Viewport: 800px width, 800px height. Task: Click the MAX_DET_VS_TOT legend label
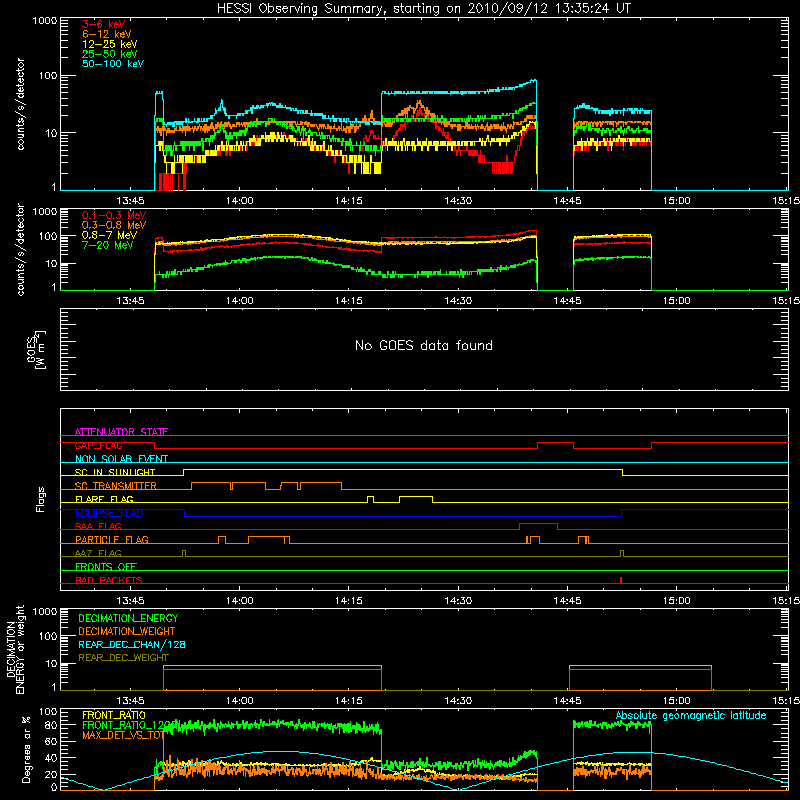click(123, 735)
